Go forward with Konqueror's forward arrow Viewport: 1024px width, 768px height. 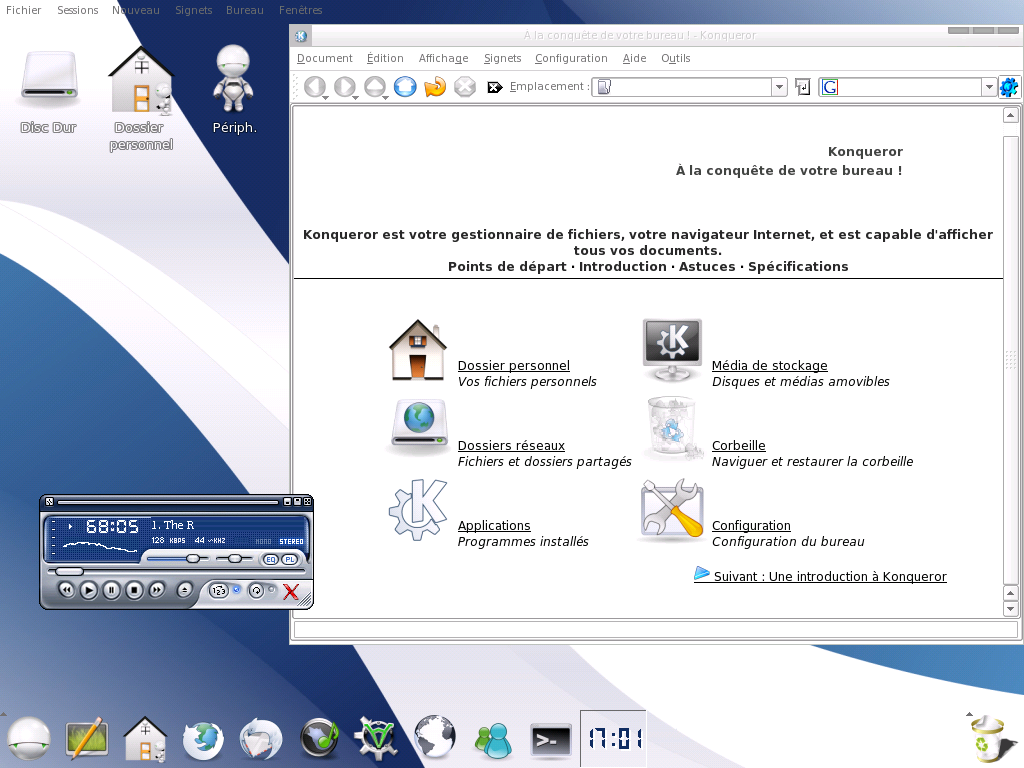pyautogui.click(x=345, y=86)
